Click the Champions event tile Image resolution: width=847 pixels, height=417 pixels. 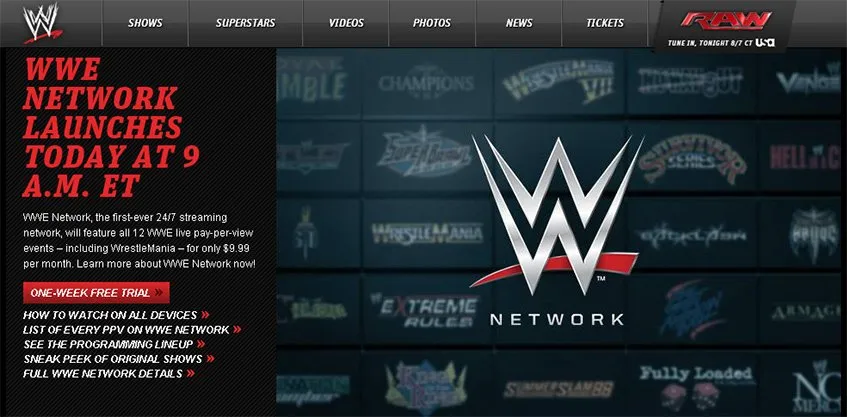pyautogui.click(x=426, y=82)
